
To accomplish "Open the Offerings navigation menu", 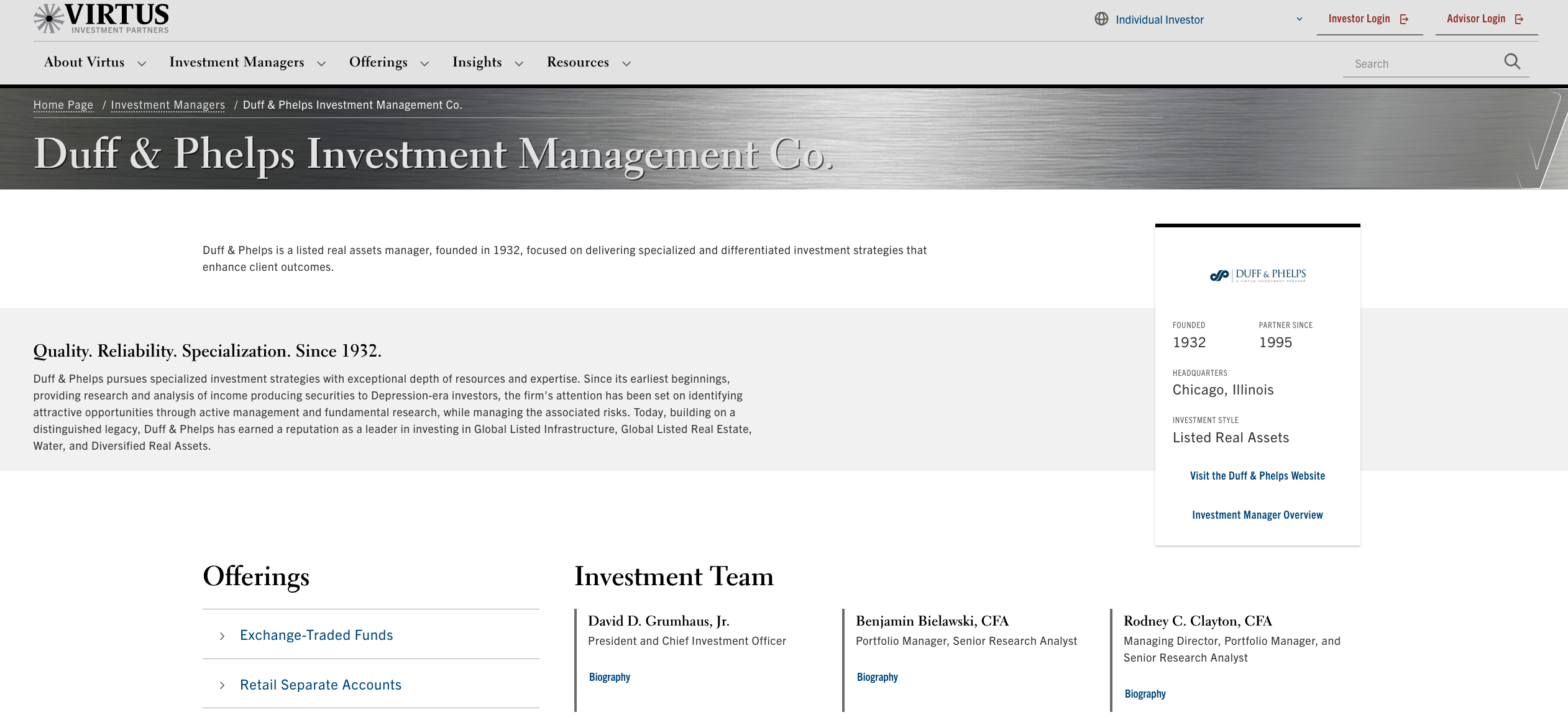I will click(x=378, y=62).
